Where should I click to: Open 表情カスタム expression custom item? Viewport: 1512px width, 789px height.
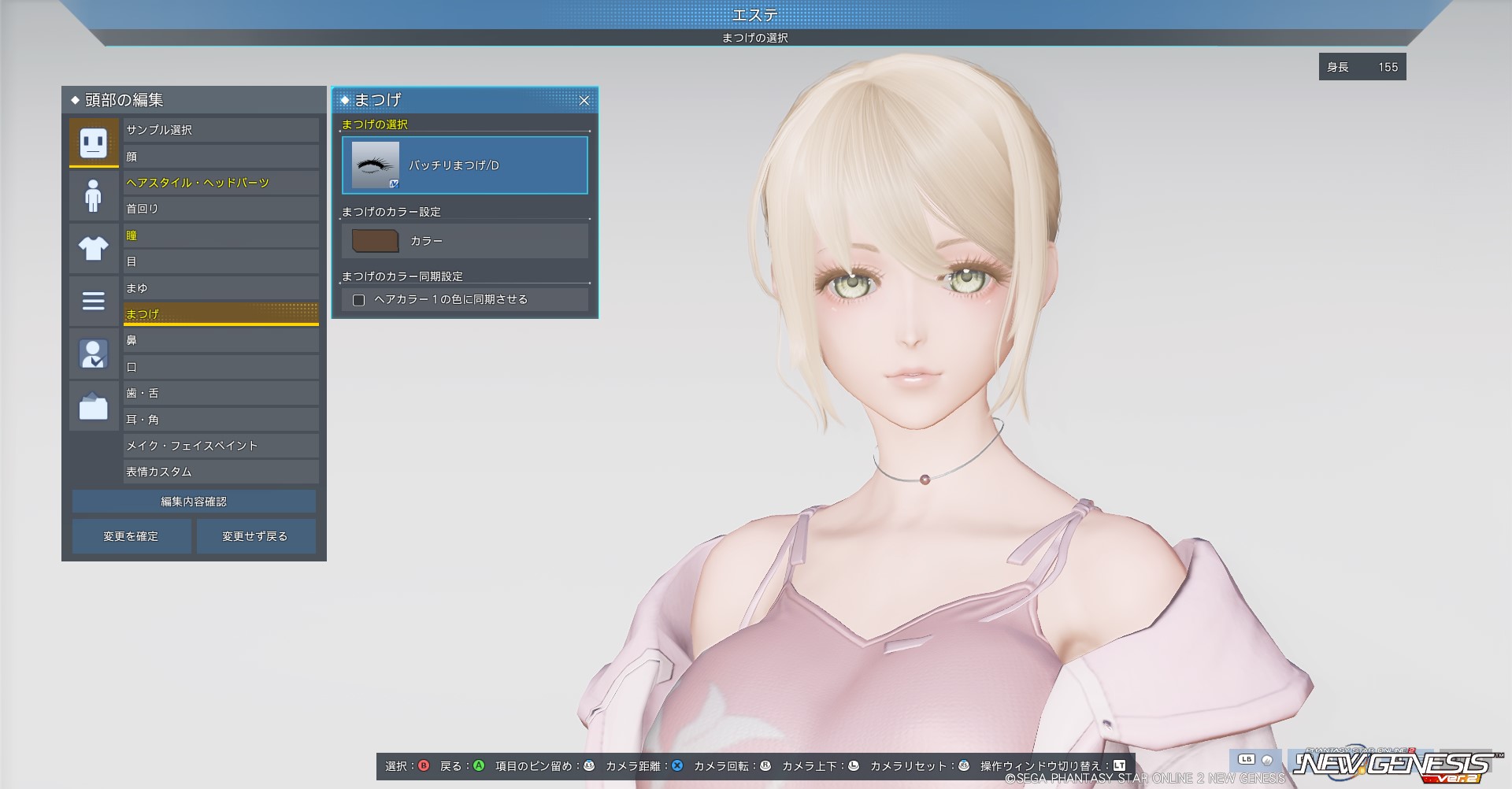click(221, 472)
